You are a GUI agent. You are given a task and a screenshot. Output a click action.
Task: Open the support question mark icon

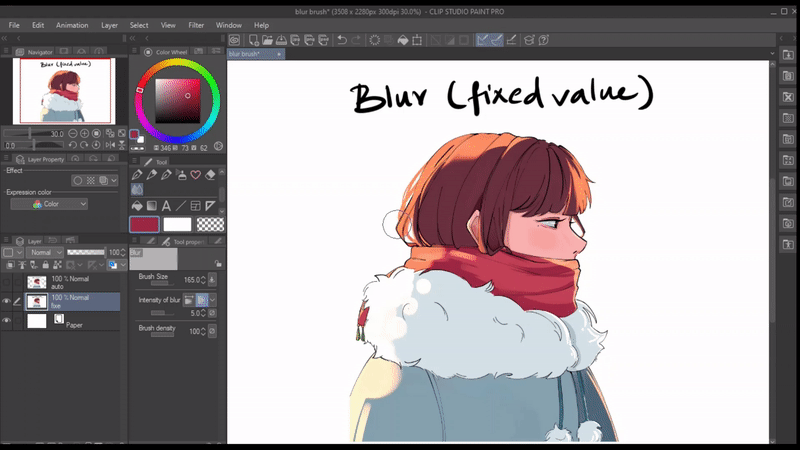[x=543, y=40]
